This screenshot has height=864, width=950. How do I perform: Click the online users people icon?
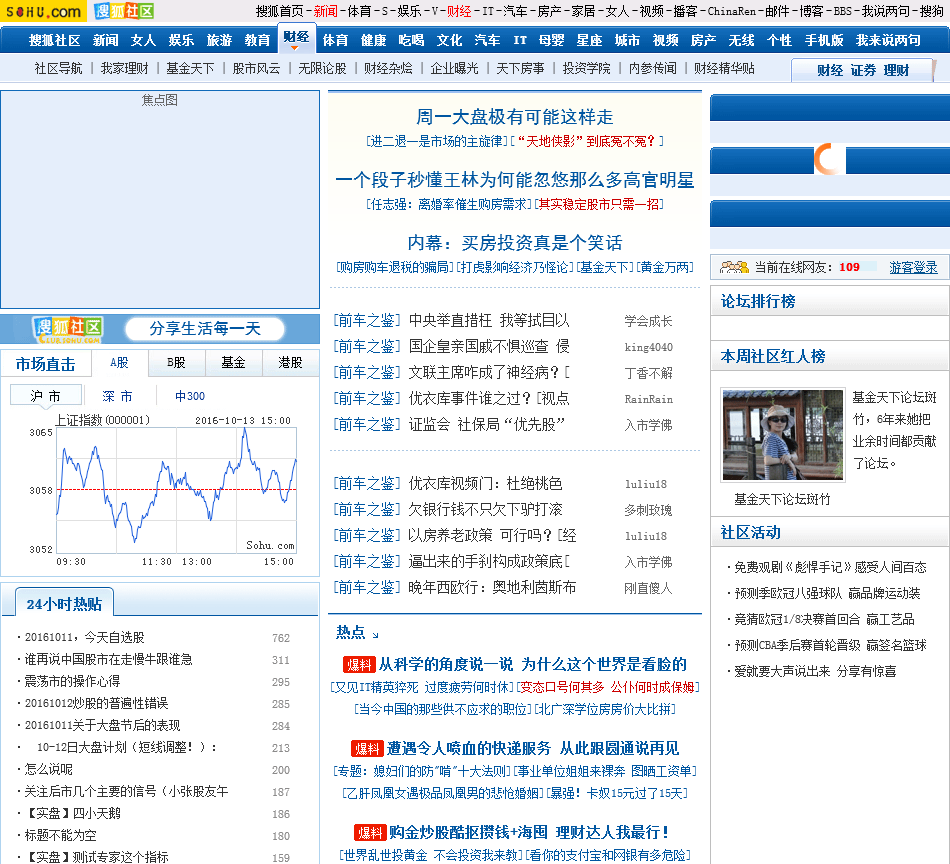coord(734,267)
